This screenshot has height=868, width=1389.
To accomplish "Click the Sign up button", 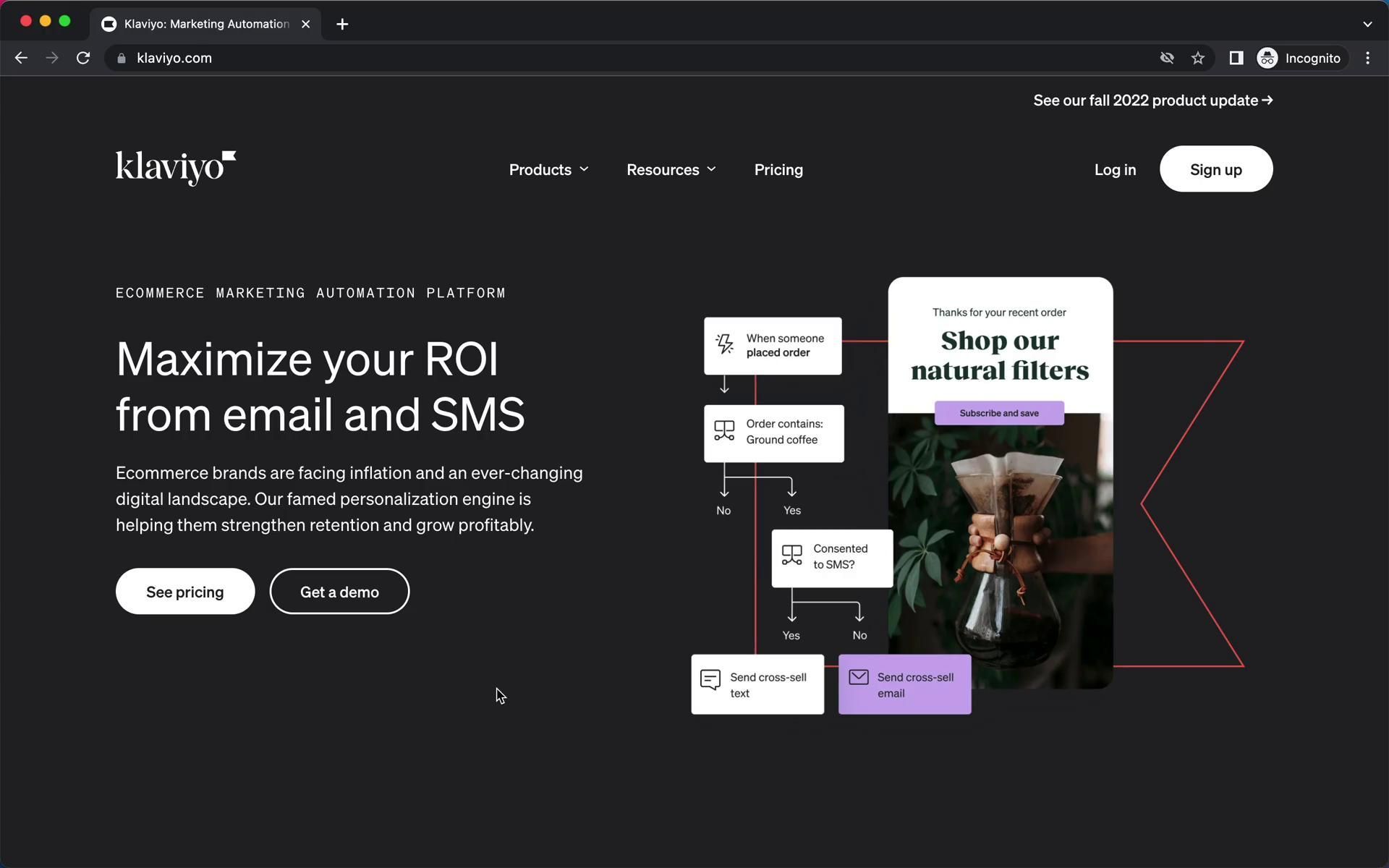I will 1215,169.
